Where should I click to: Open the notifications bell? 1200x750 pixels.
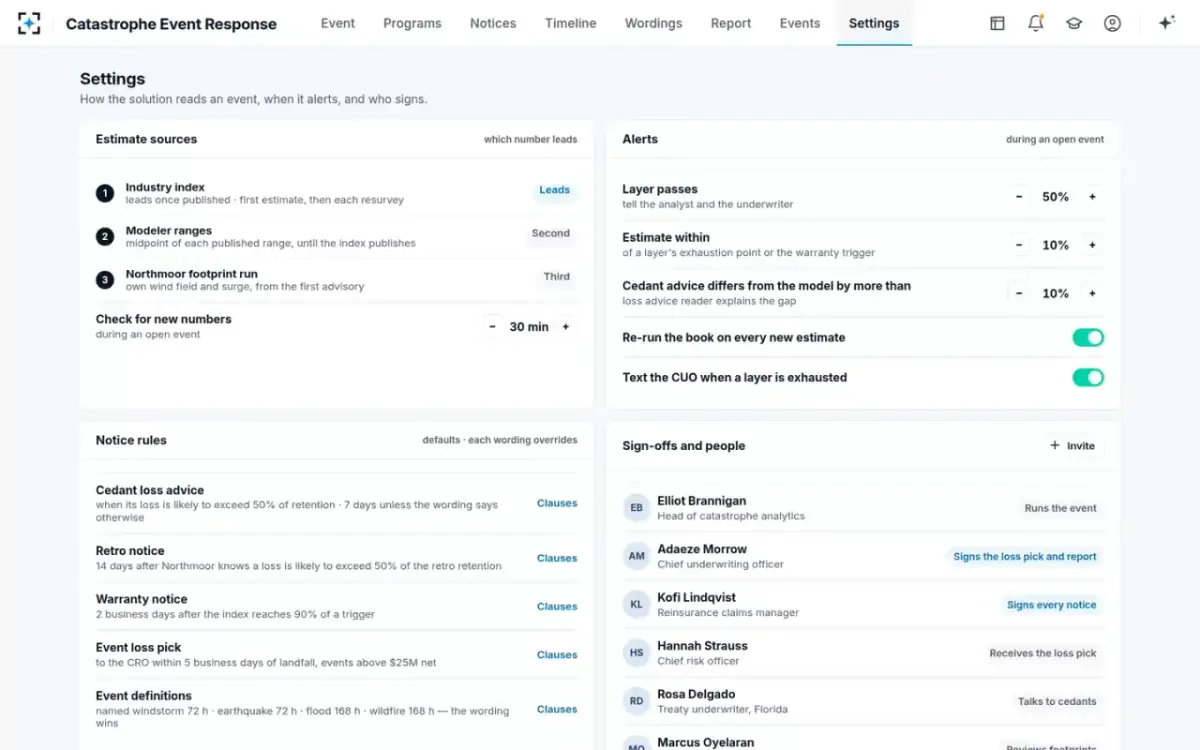pos(1035,23)
